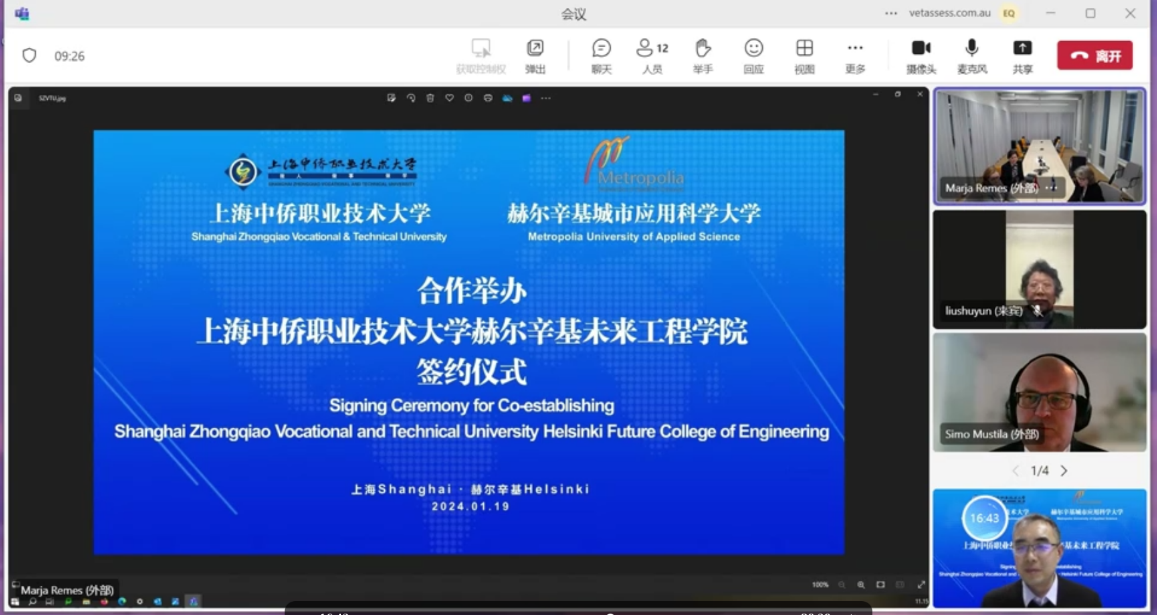Image resolution: width=1157 pixels, height=615 pixels.
Task: Click the EQ profile avatar
Action: [x=1009, y=14]
